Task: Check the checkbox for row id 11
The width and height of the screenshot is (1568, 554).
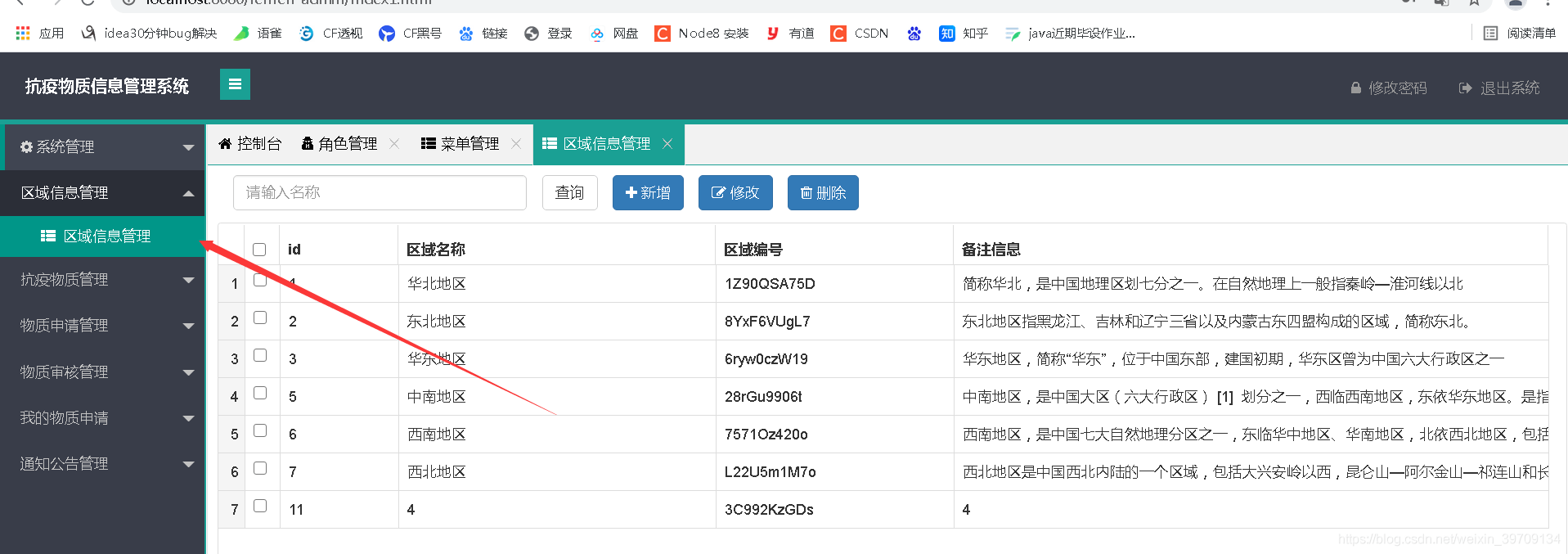Action: (x=260, y=506)
